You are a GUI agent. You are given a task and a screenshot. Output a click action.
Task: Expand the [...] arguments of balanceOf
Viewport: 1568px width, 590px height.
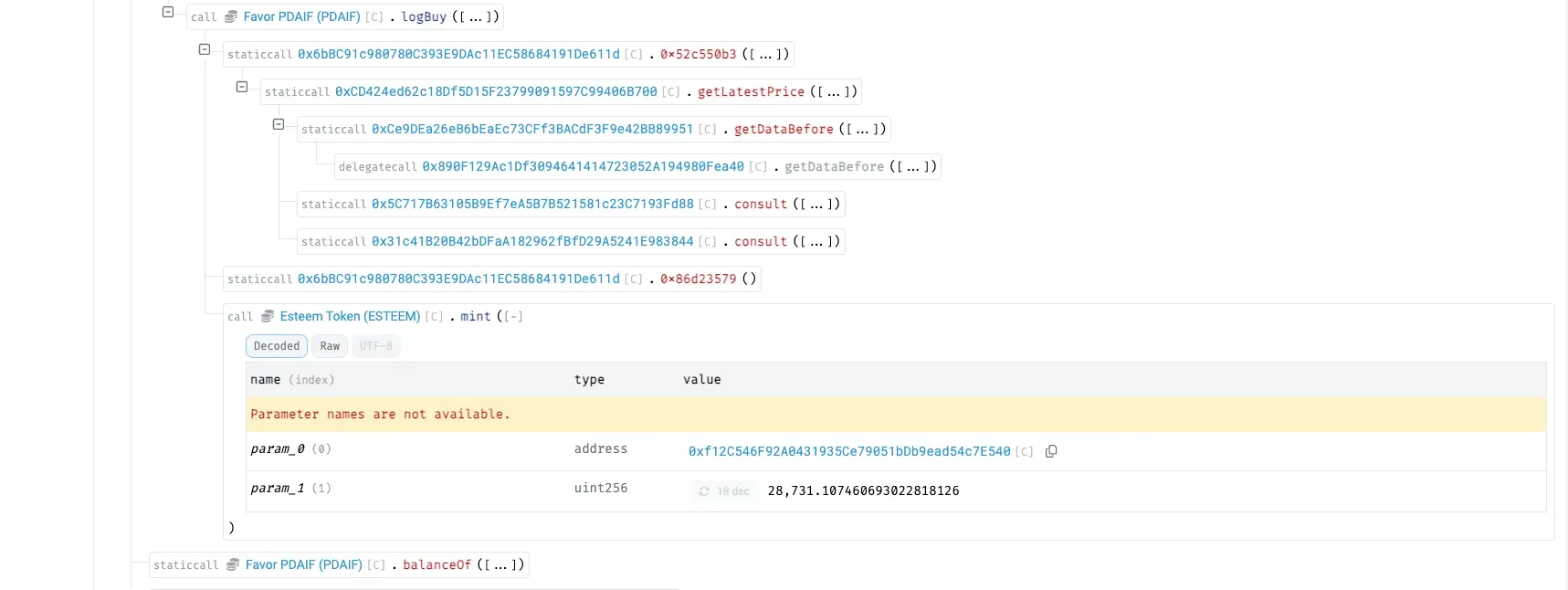(x=500, y=564)
